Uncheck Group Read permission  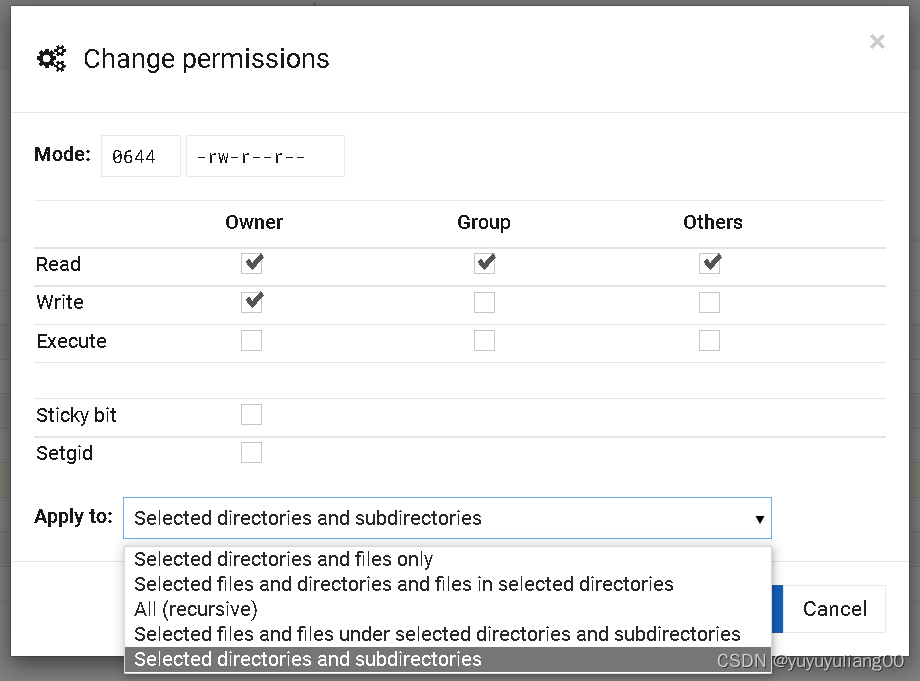coord(484,264)
